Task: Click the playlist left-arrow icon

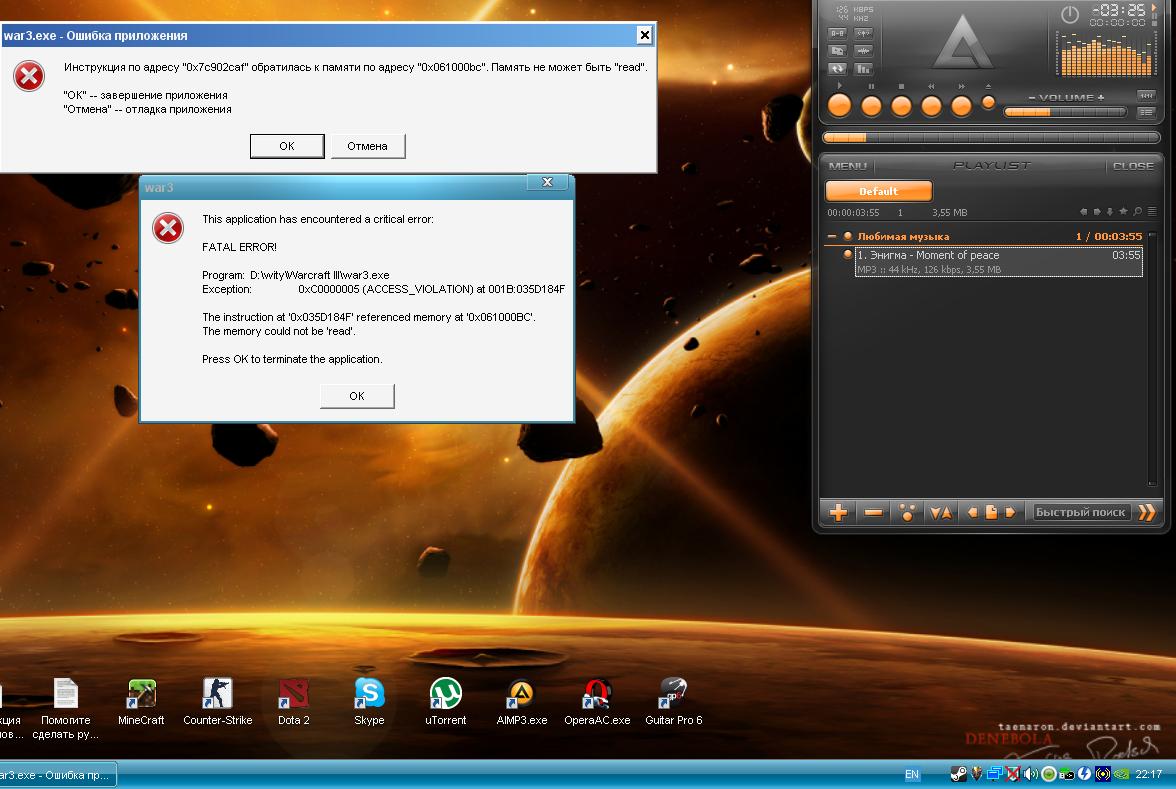Action: point(1083,212)
